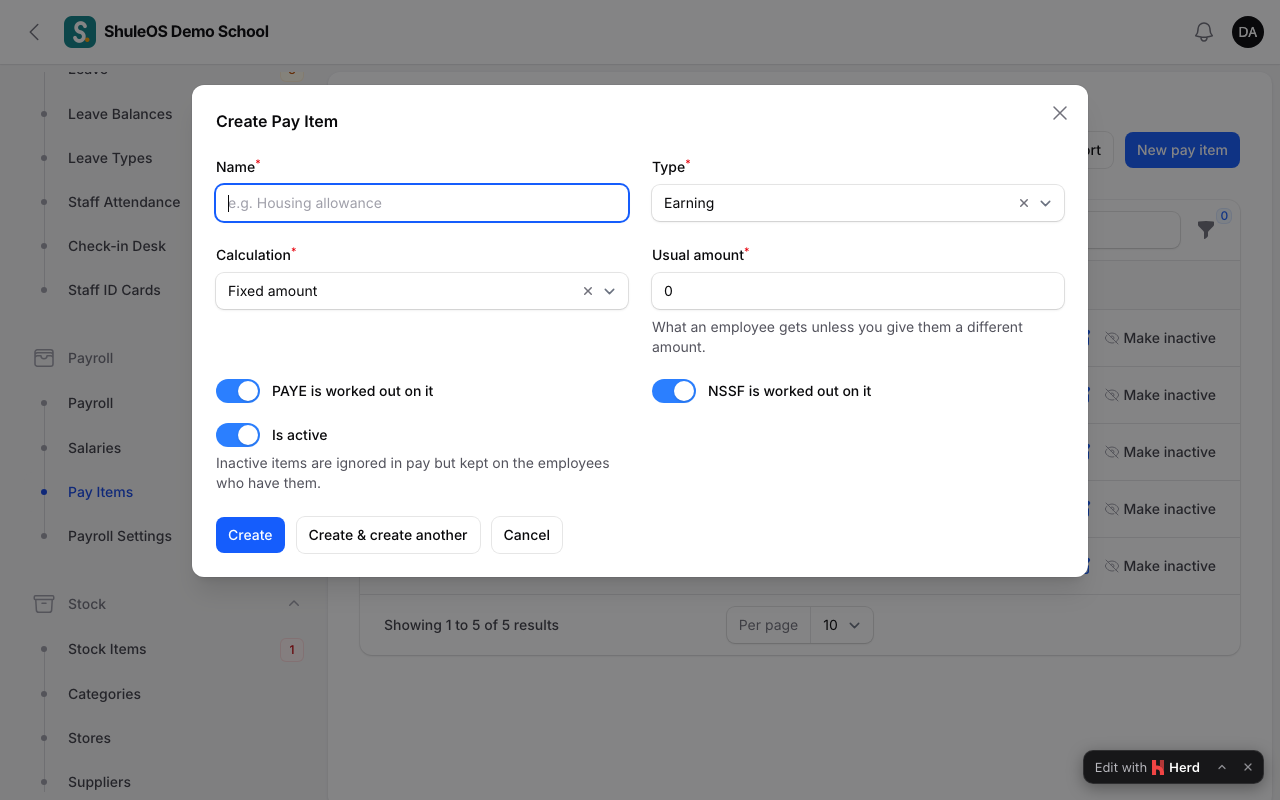
Task: Open Staff ID Cards
Action: coord(114,290)
